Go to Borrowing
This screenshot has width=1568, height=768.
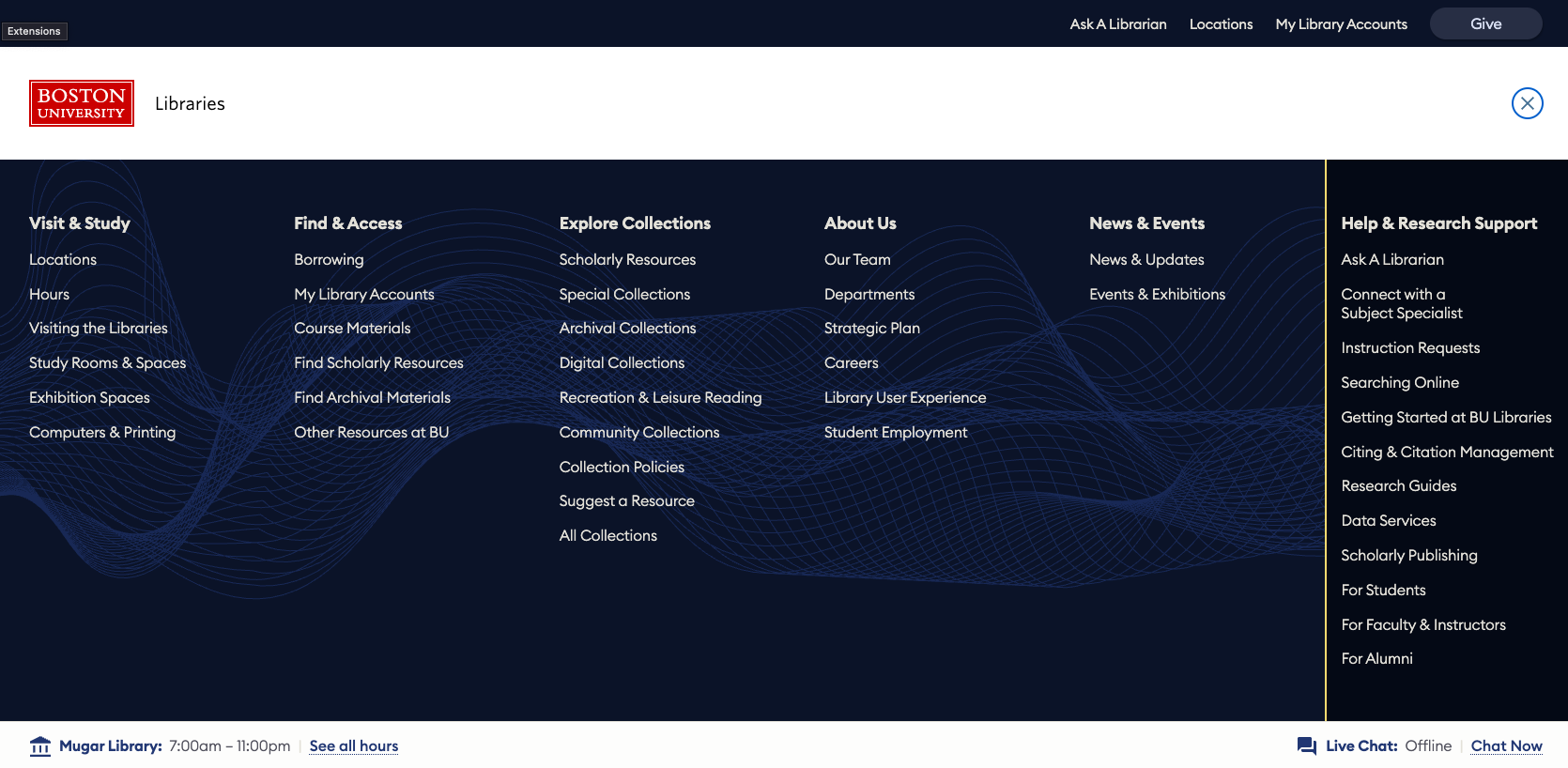[x=329, y=259]
